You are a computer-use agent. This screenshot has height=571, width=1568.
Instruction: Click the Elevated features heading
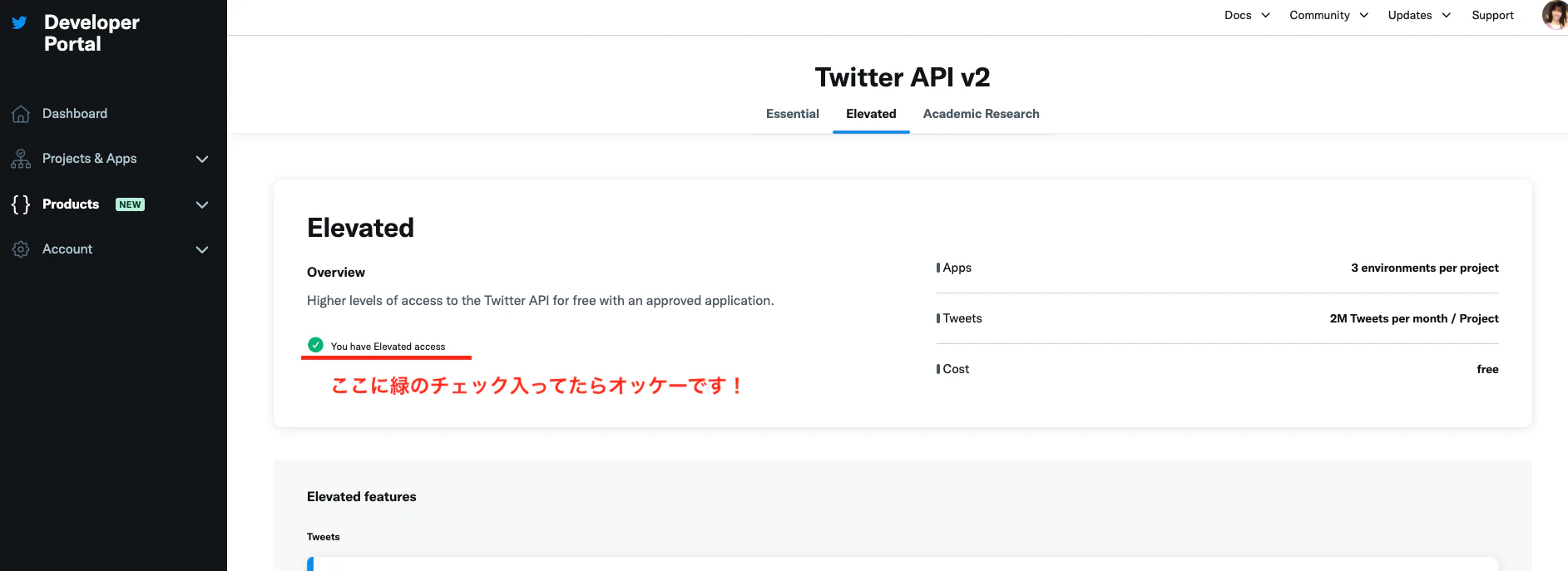(x=362, y=497)
